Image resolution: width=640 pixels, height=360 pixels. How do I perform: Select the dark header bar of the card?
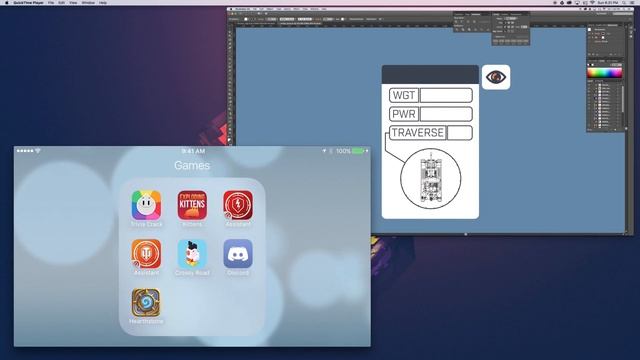430,75
